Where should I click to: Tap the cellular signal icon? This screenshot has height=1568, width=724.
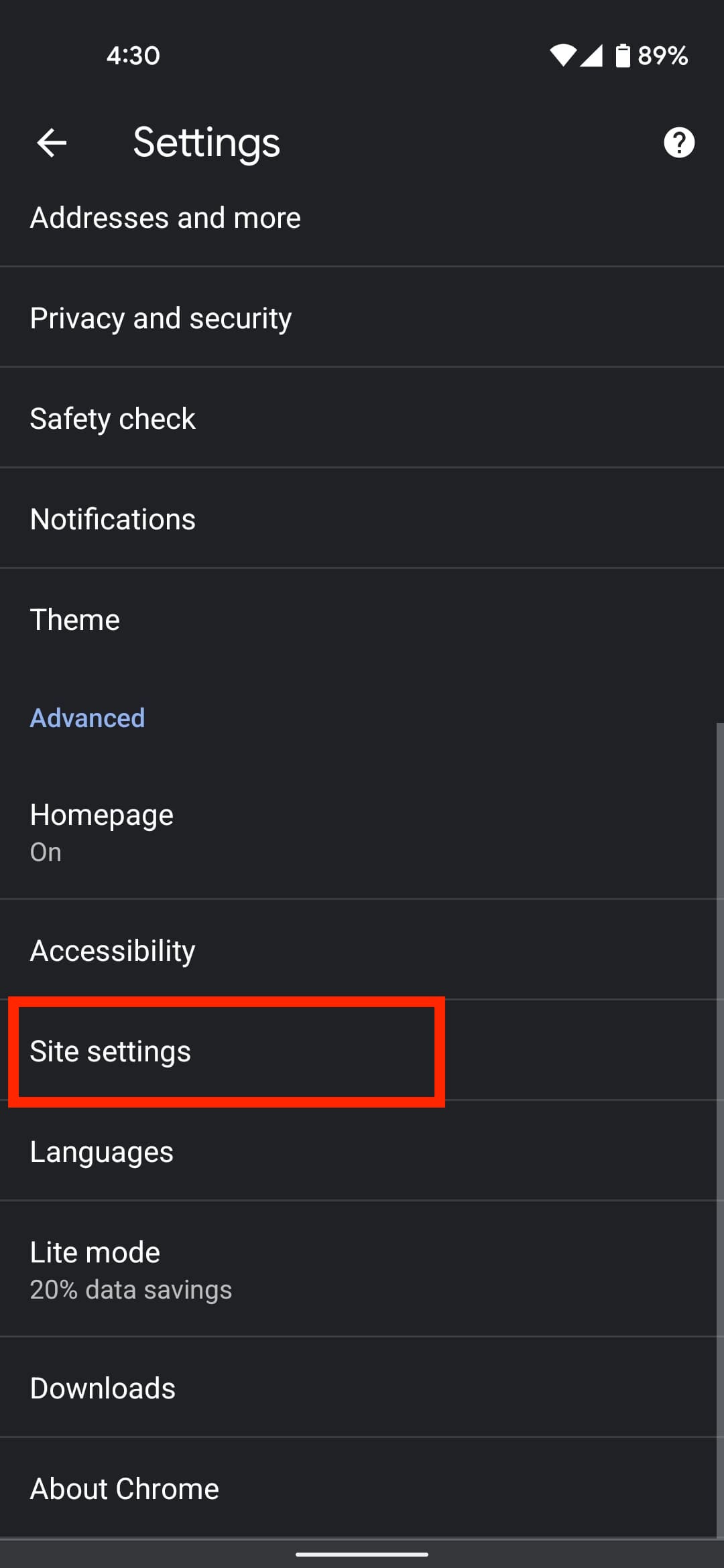click(x=591, y=56)
